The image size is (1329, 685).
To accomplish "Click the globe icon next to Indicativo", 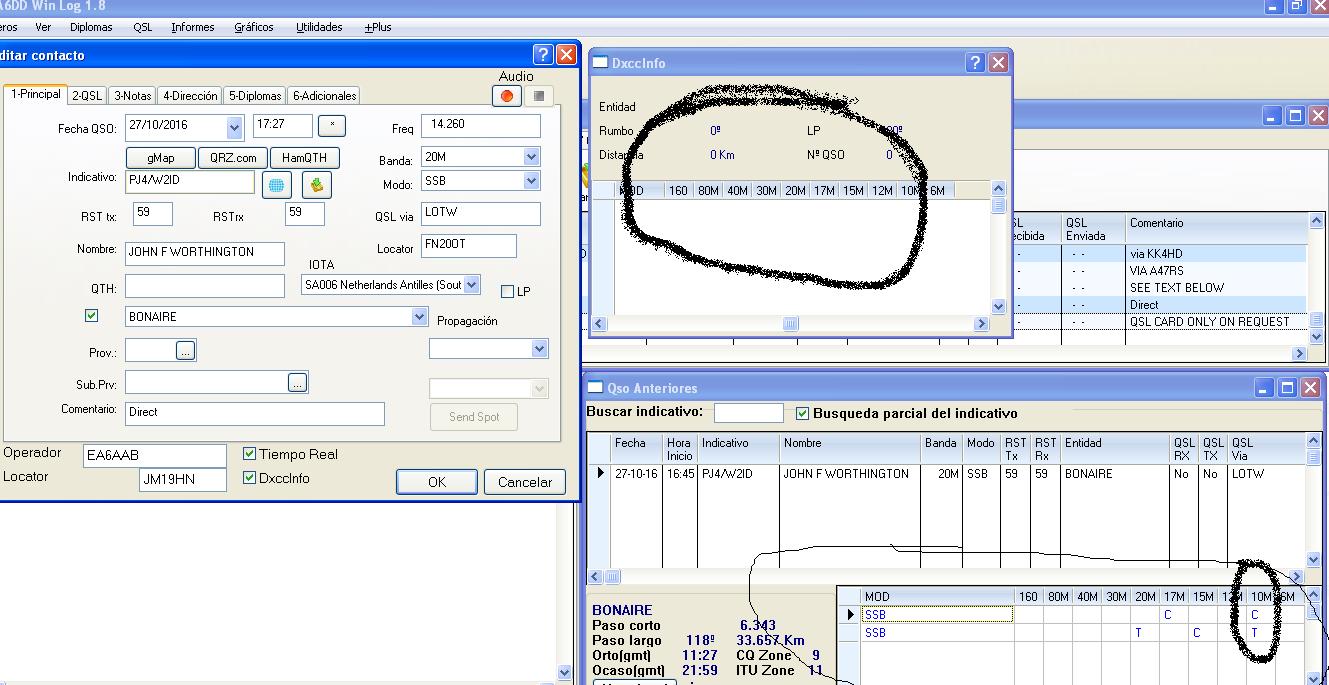I will pyautogui.click(x=277, y=185).
